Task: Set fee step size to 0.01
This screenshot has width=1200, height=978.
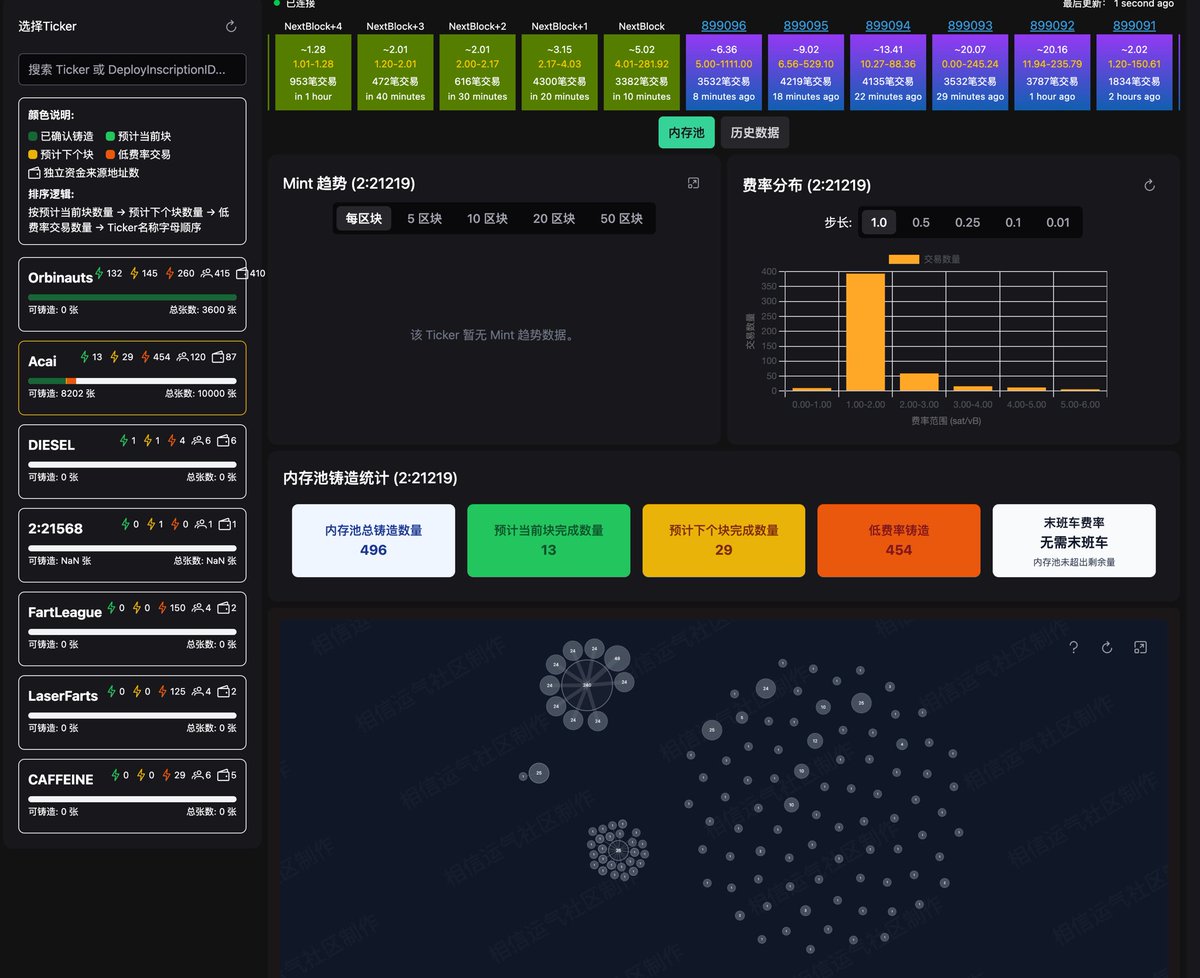Action: [x=1058, y=222]
